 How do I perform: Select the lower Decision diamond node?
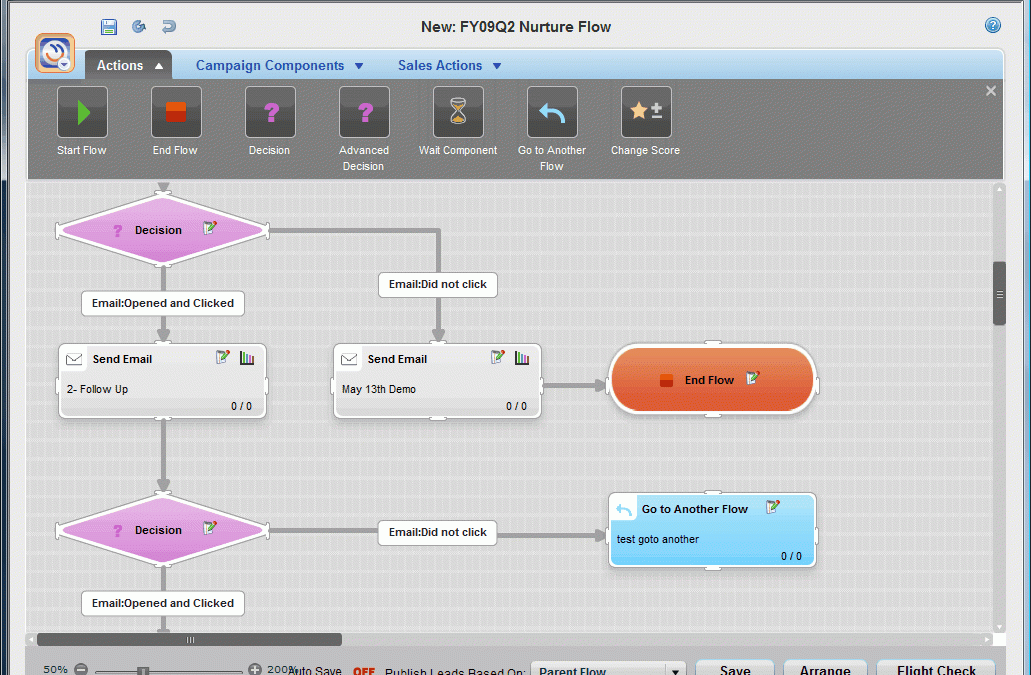click(163, 530)
